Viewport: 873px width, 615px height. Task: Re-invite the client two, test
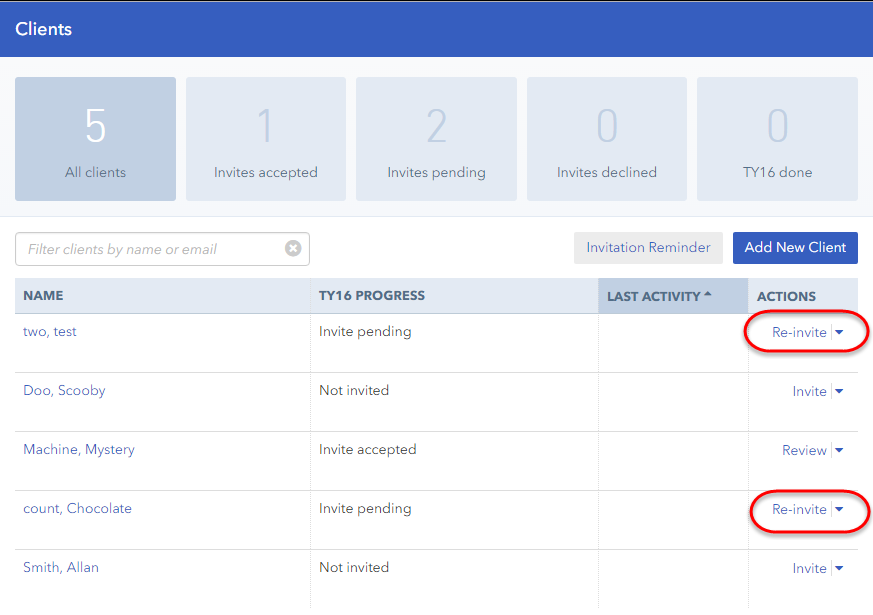point(799,332)
